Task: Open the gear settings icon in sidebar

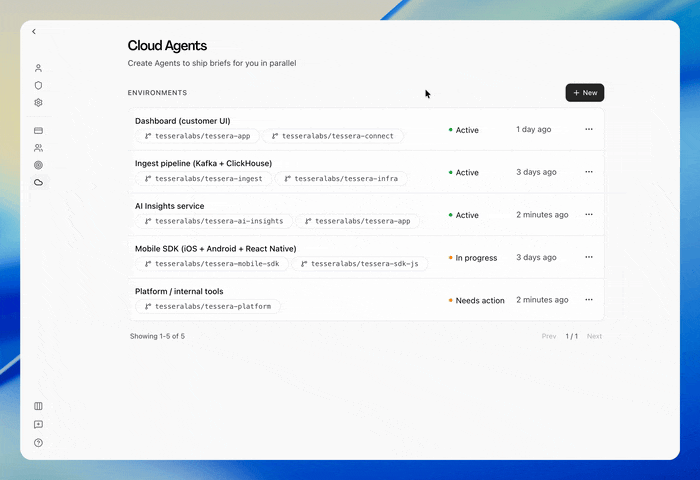Action: [x=38, y=103]
